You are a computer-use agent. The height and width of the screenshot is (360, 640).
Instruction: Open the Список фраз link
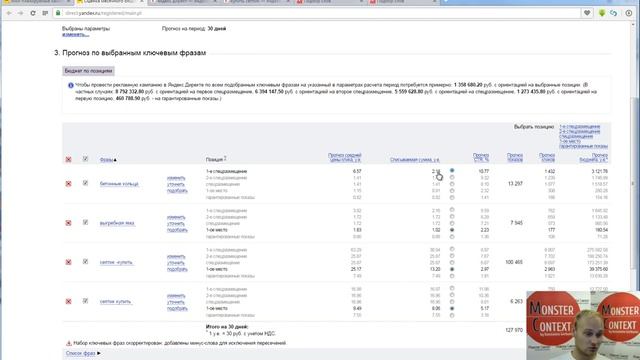tap(80, 353)
